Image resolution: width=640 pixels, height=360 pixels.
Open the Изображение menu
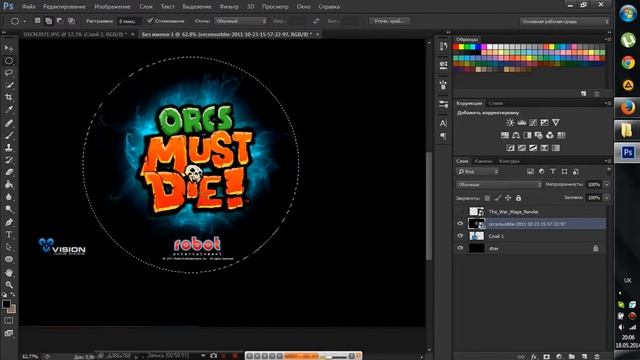tap(112, 7)
